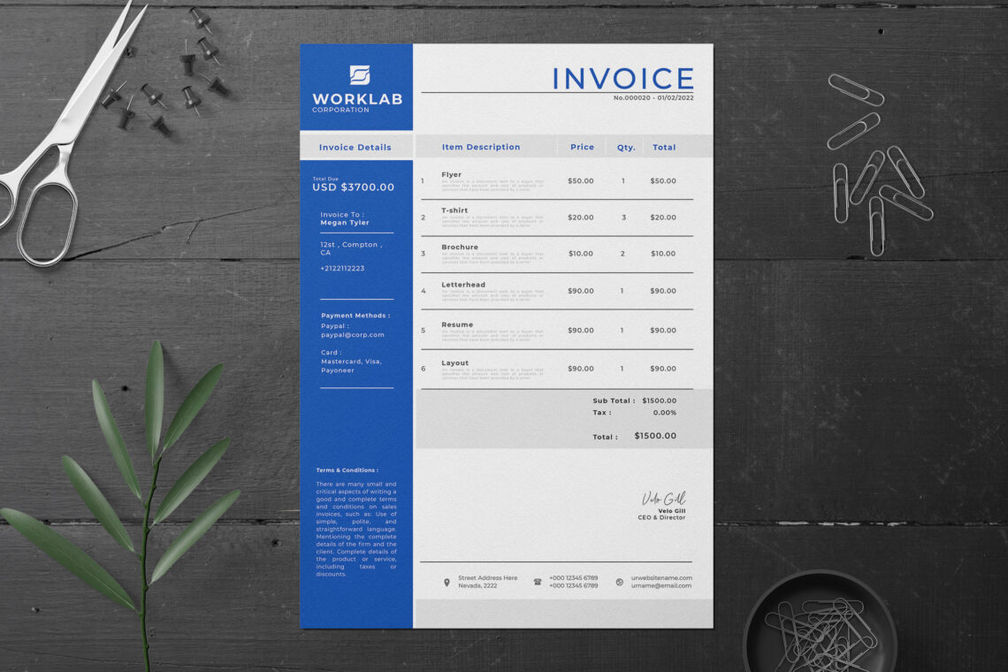Click the final Total $1500.00 value
This screenshot has height=672, width=1008.
(655, 436)
